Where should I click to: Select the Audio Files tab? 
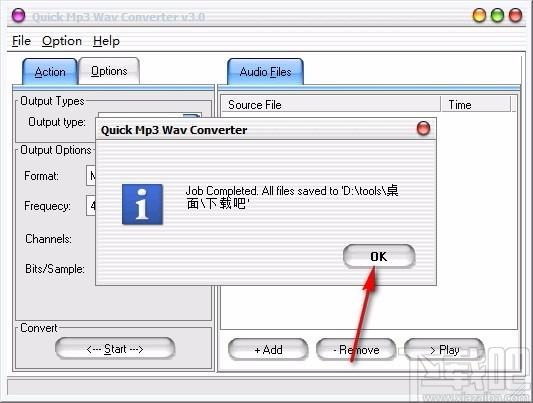tap(265, 72)
